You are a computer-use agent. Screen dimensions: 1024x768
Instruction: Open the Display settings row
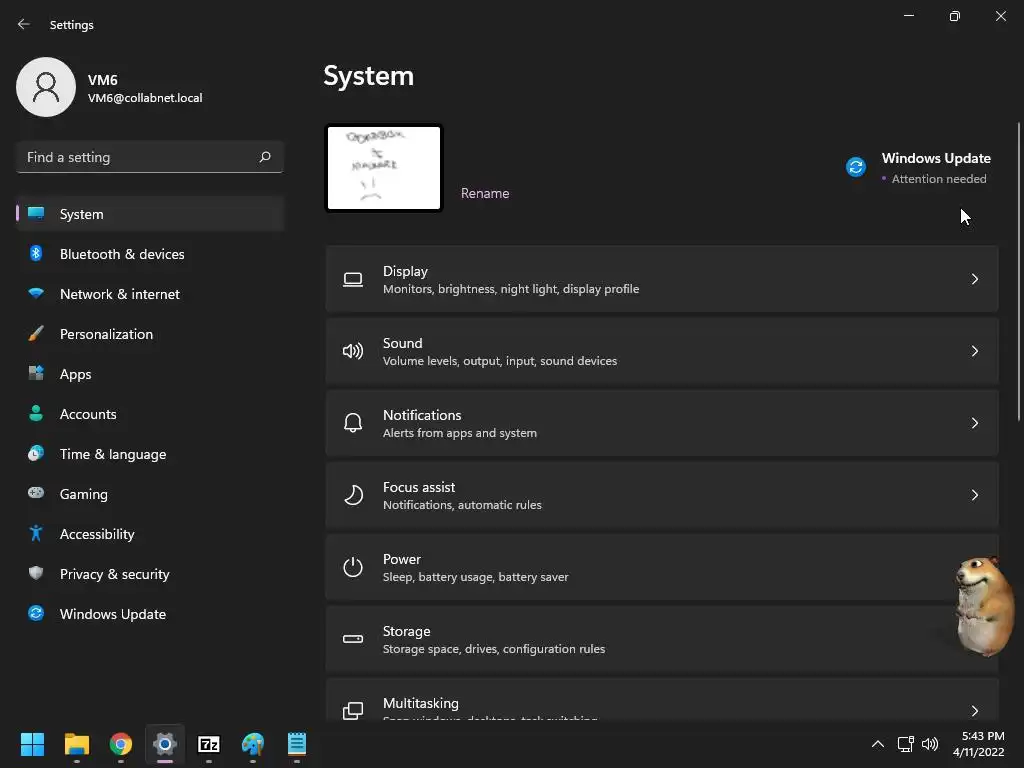[662, 279]
